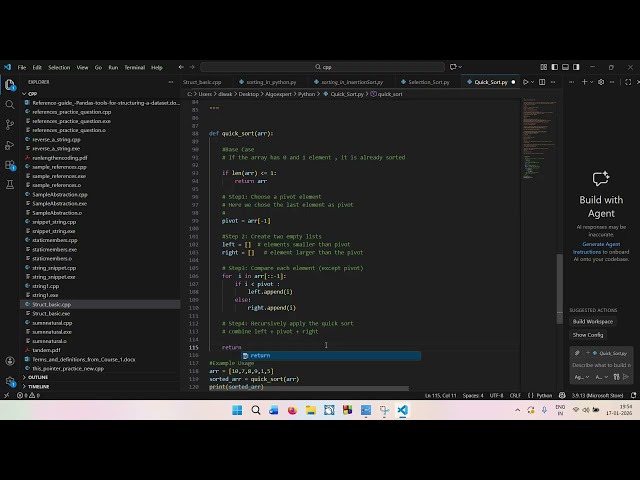Open notifications bell in status bar
The width and height of the screenshot is (640, 480).
[x=633, y=395]
